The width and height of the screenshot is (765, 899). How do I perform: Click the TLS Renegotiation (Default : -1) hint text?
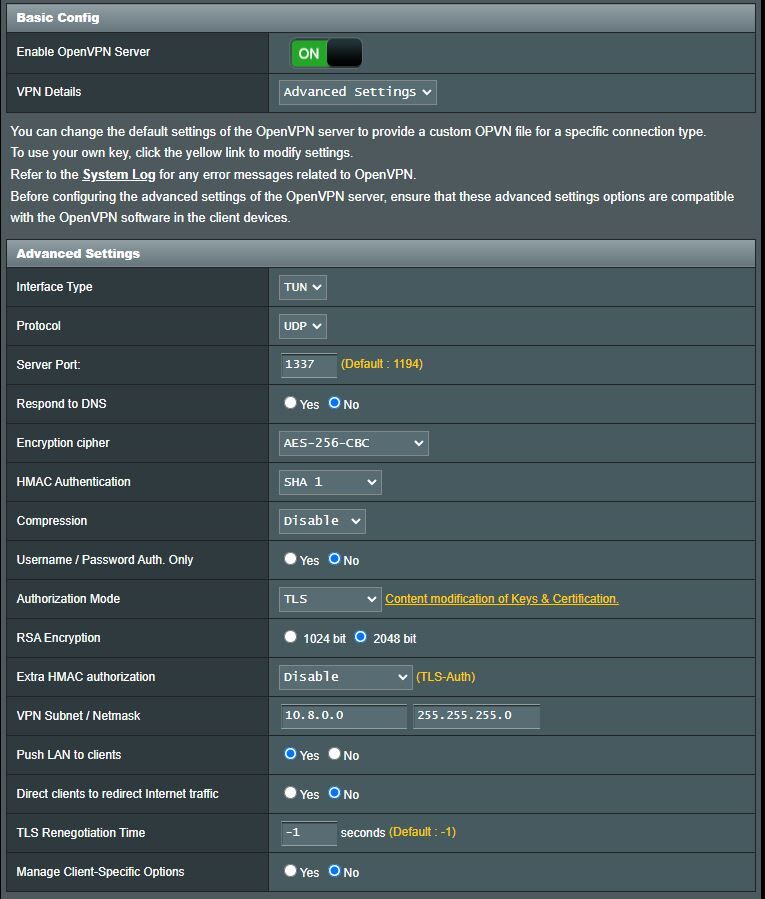tap(423, 832)
